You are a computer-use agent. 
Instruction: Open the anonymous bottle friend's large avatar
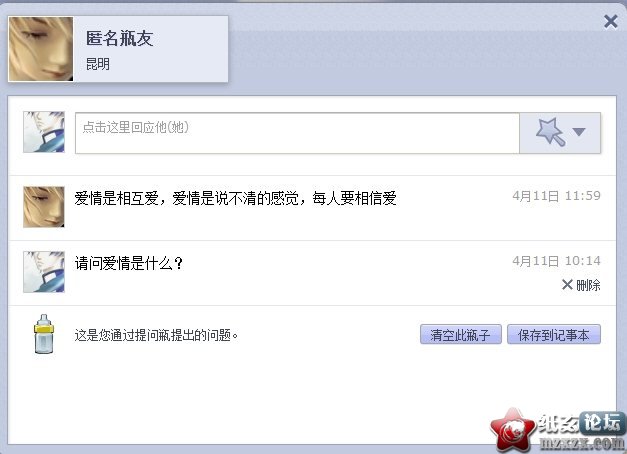(41, 49)
